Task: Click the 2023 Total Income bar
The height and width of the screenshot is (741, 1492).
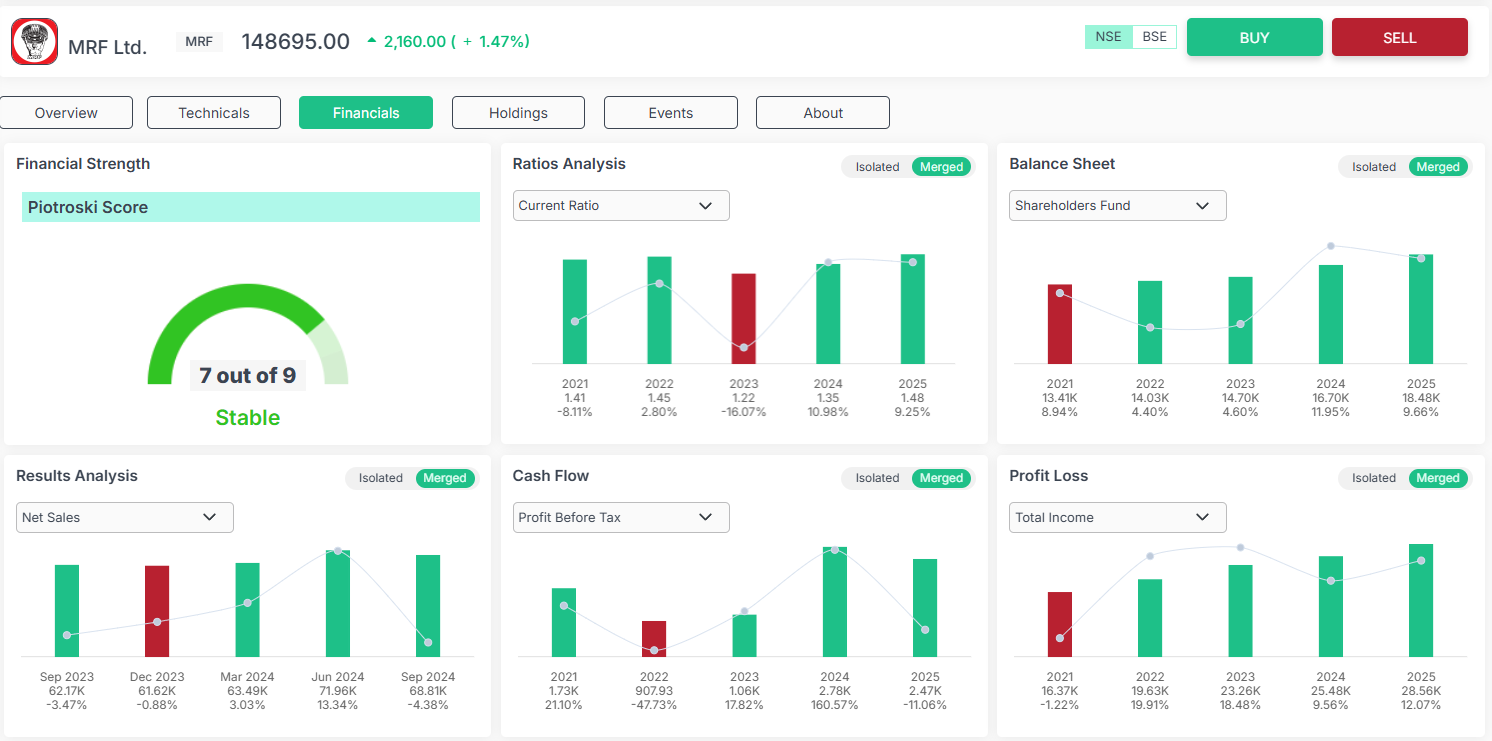Action: [1240, 611]
